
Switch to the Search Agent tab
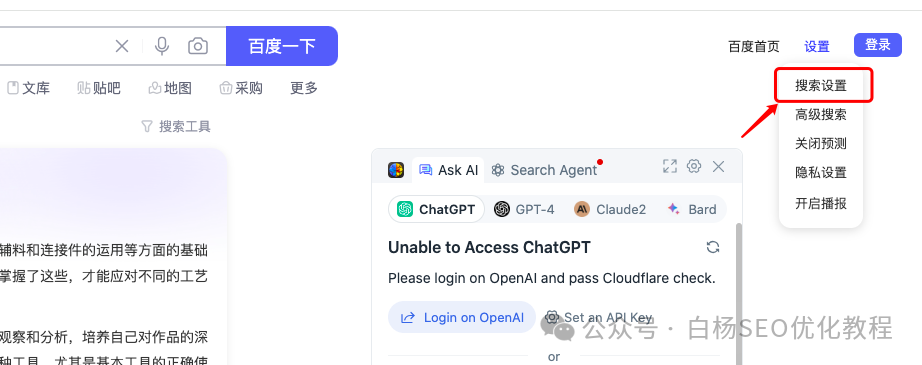[x=544, y=170]
